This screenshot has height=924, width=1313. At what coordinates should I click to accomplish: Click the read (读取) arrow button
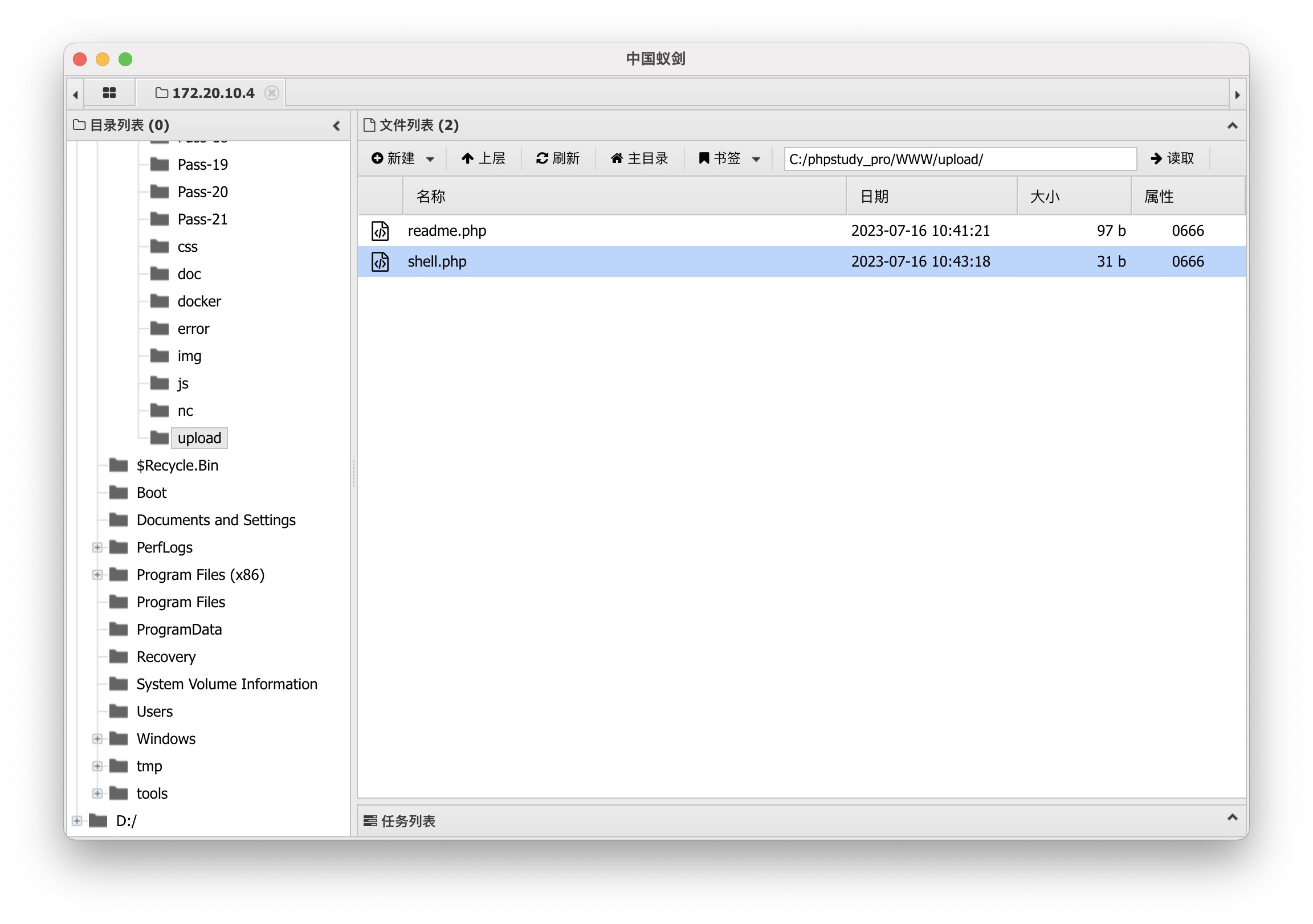click(x=1172, y=158)
